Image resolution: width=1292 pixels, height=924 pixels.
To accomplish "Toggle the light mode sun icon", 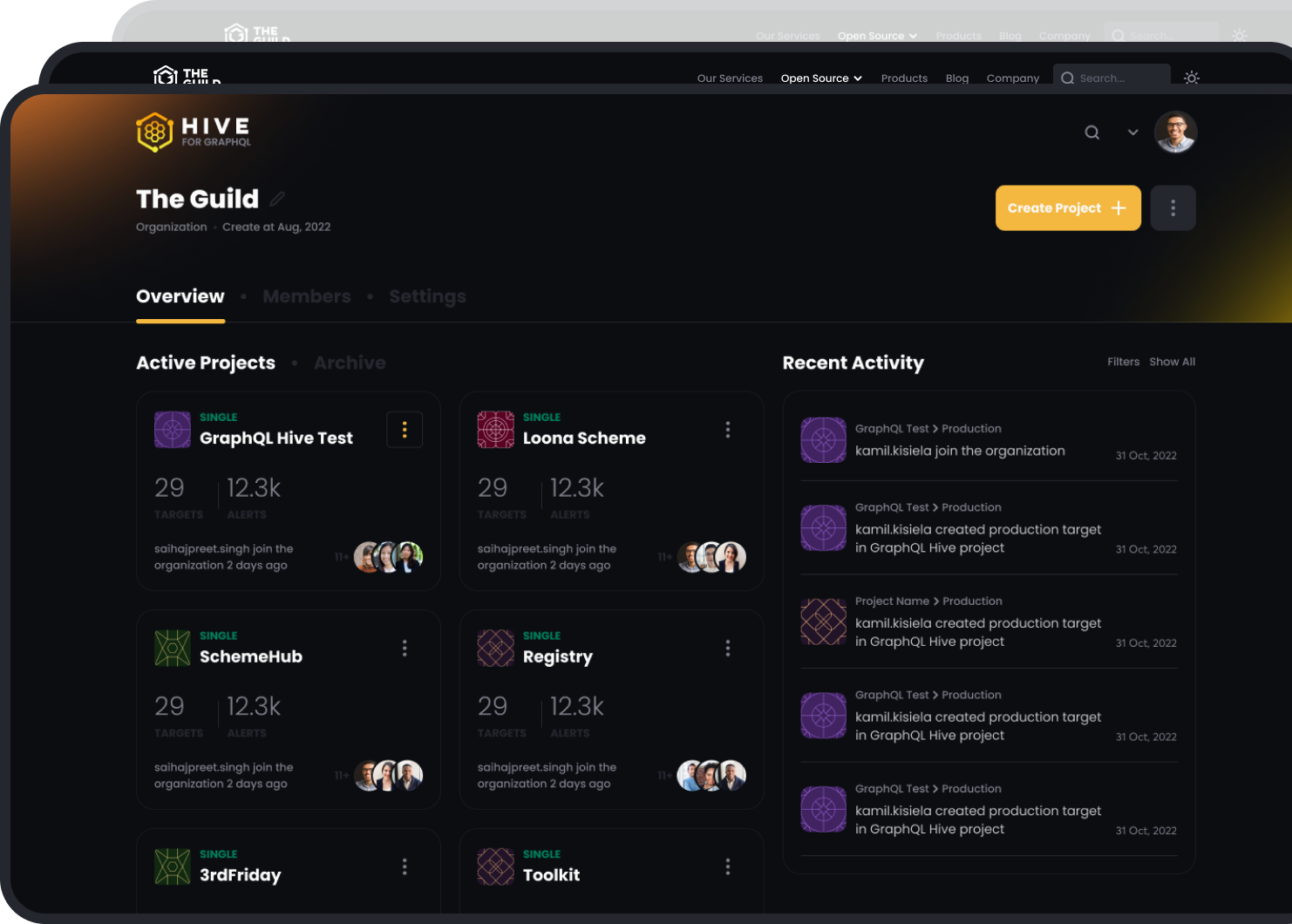I will (x=1192, y=78).
